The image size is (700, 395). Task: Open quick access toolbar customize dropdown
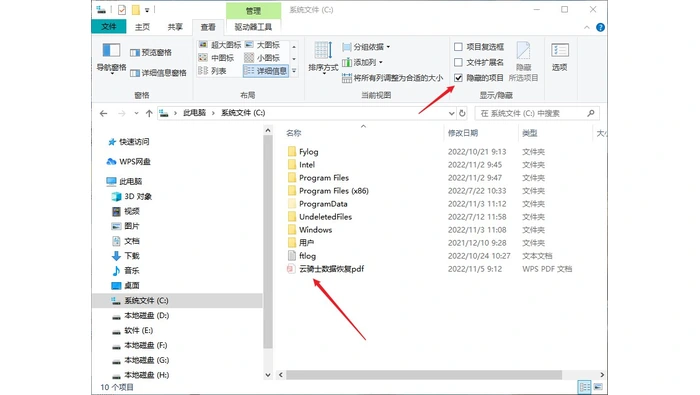[x=147, y=10]
